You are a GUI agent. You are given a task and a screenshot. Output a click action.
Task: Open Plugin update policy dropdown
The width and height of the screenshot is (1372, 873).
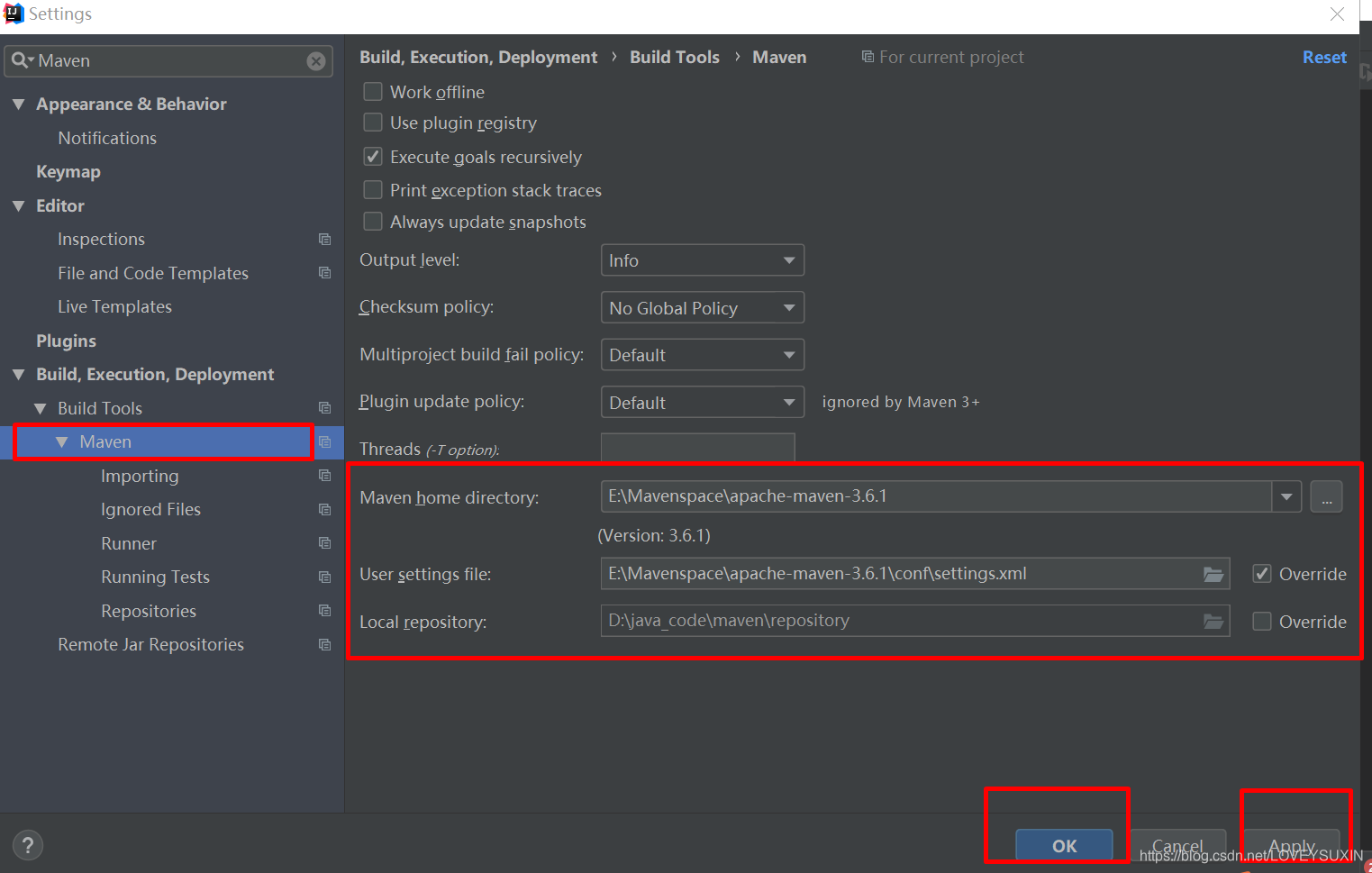[703, 403]
